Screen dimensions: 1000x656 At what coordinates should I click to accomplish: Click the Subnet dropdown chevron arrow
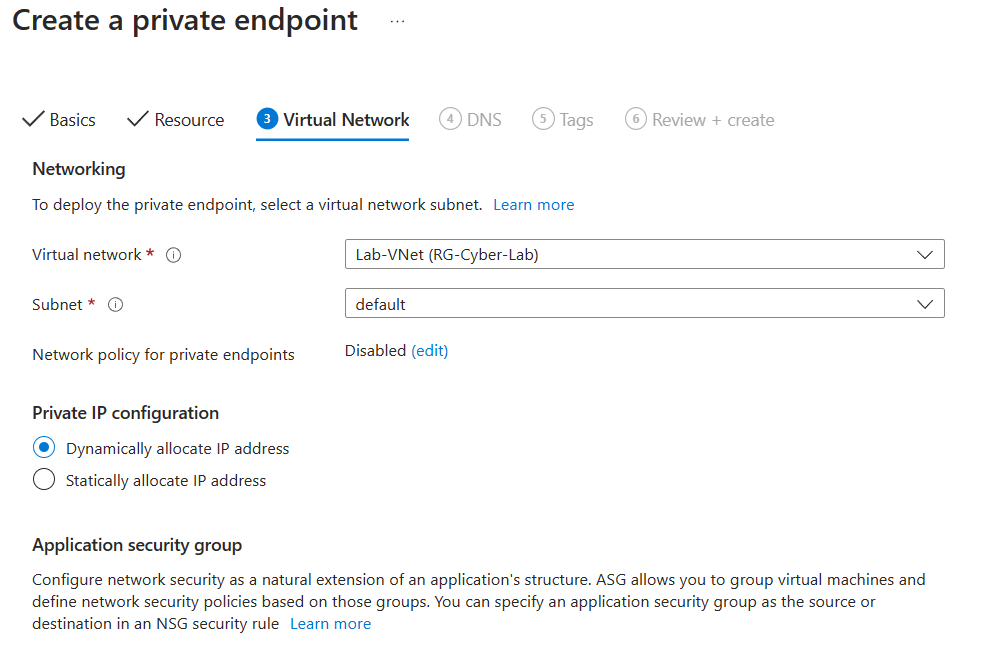[x=923, y=303]
